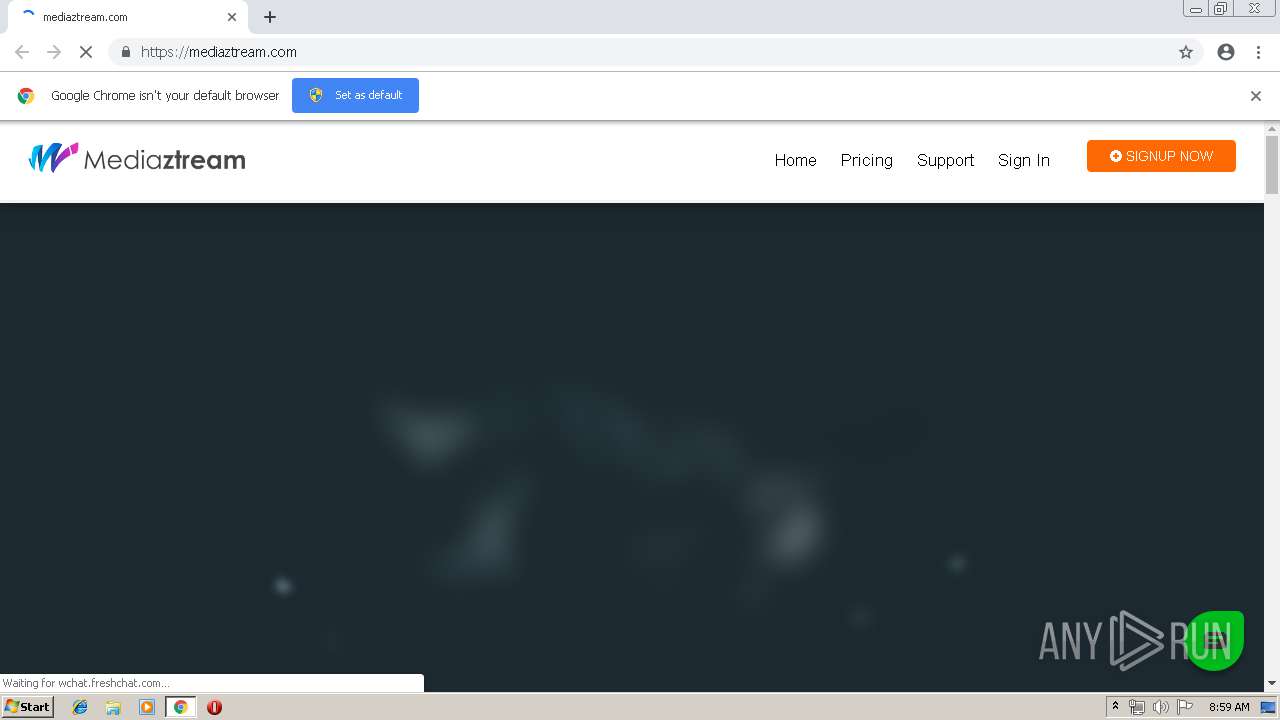1280x720 pixels.
Task: Go forward with the arrow button
Action: (x=54, y=52)
